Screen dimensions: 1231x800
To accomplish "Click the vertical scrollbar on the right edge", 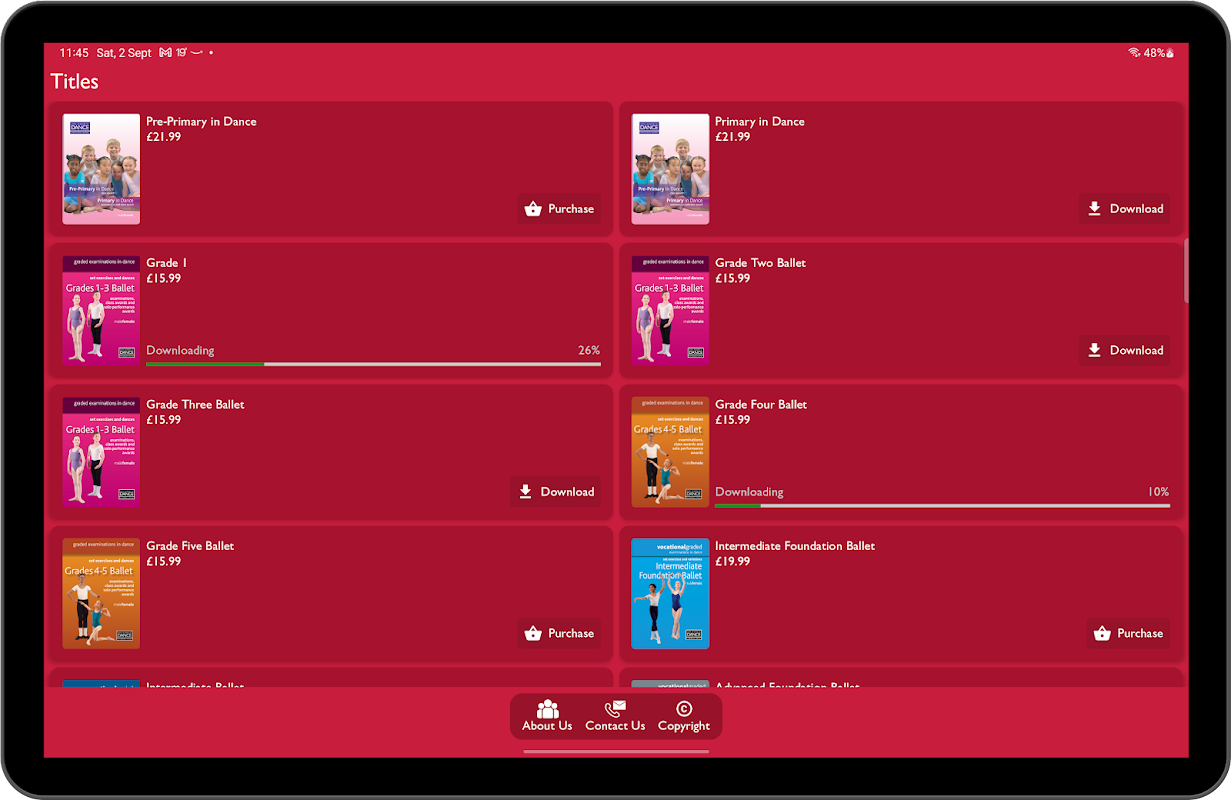I will click(x=1186, y=270).
